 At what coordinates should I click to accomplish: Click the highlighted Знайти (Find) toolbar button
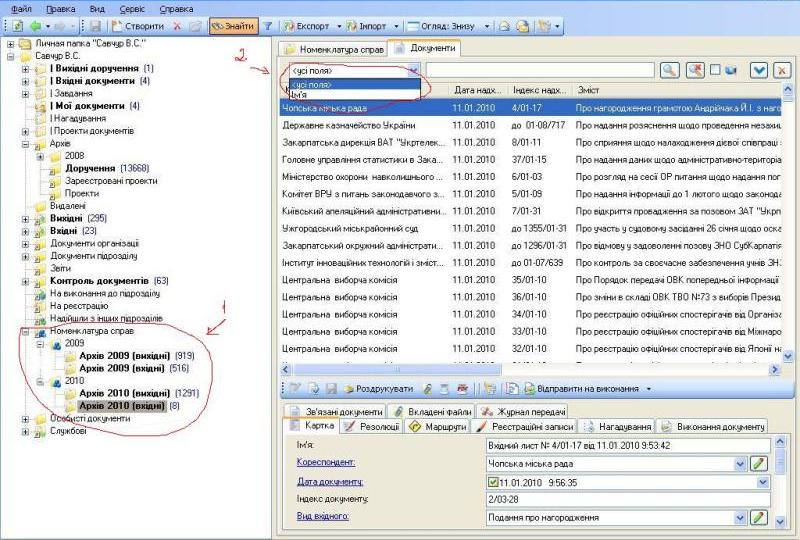(233, 26)
